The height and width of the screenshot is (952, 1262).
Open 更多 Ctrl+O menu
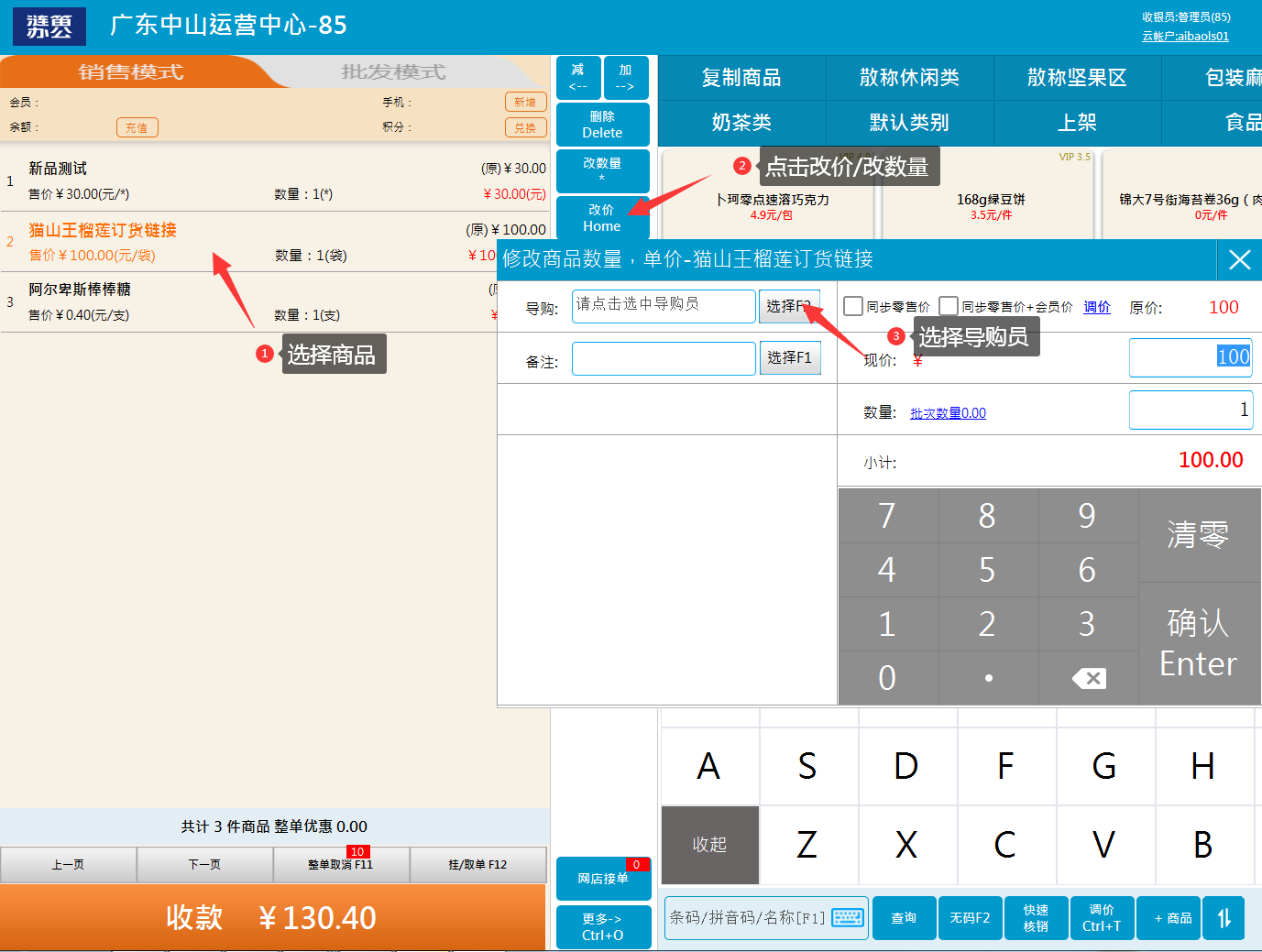[x=602, y=926]
